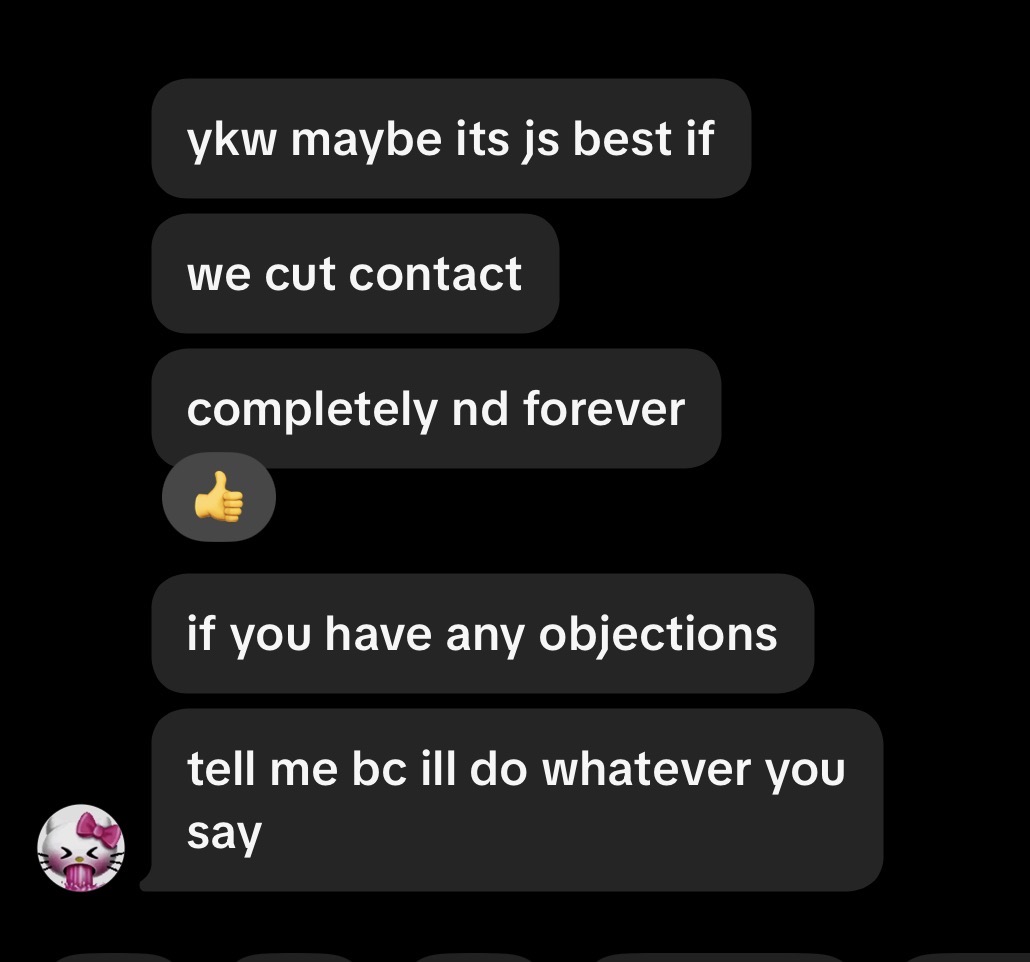Click the word "contact" in the second message
The image size is (1030, 962).
pos(435,274)
